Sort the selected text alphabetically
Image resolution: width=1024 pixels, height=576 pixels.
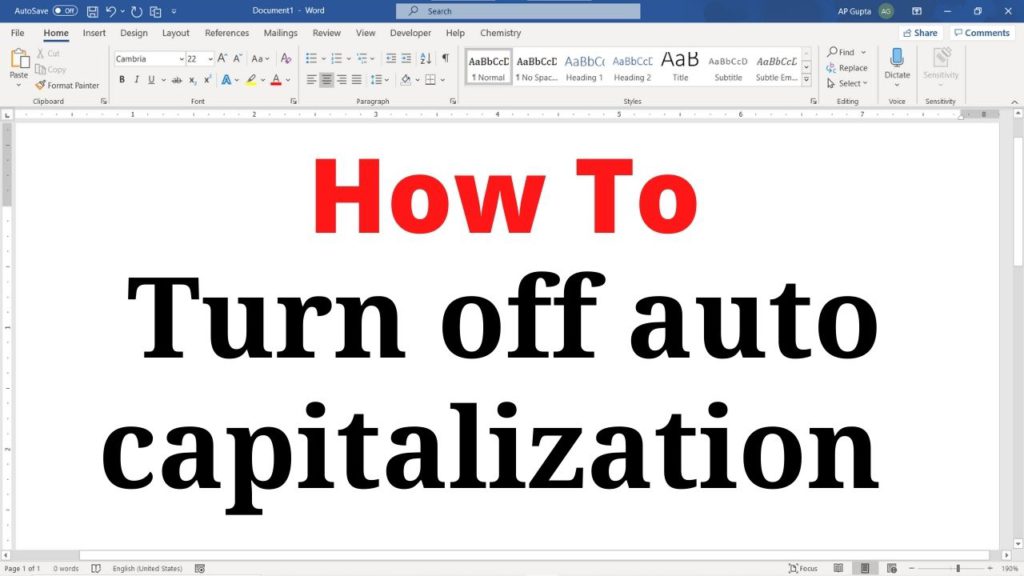(424, 58)
